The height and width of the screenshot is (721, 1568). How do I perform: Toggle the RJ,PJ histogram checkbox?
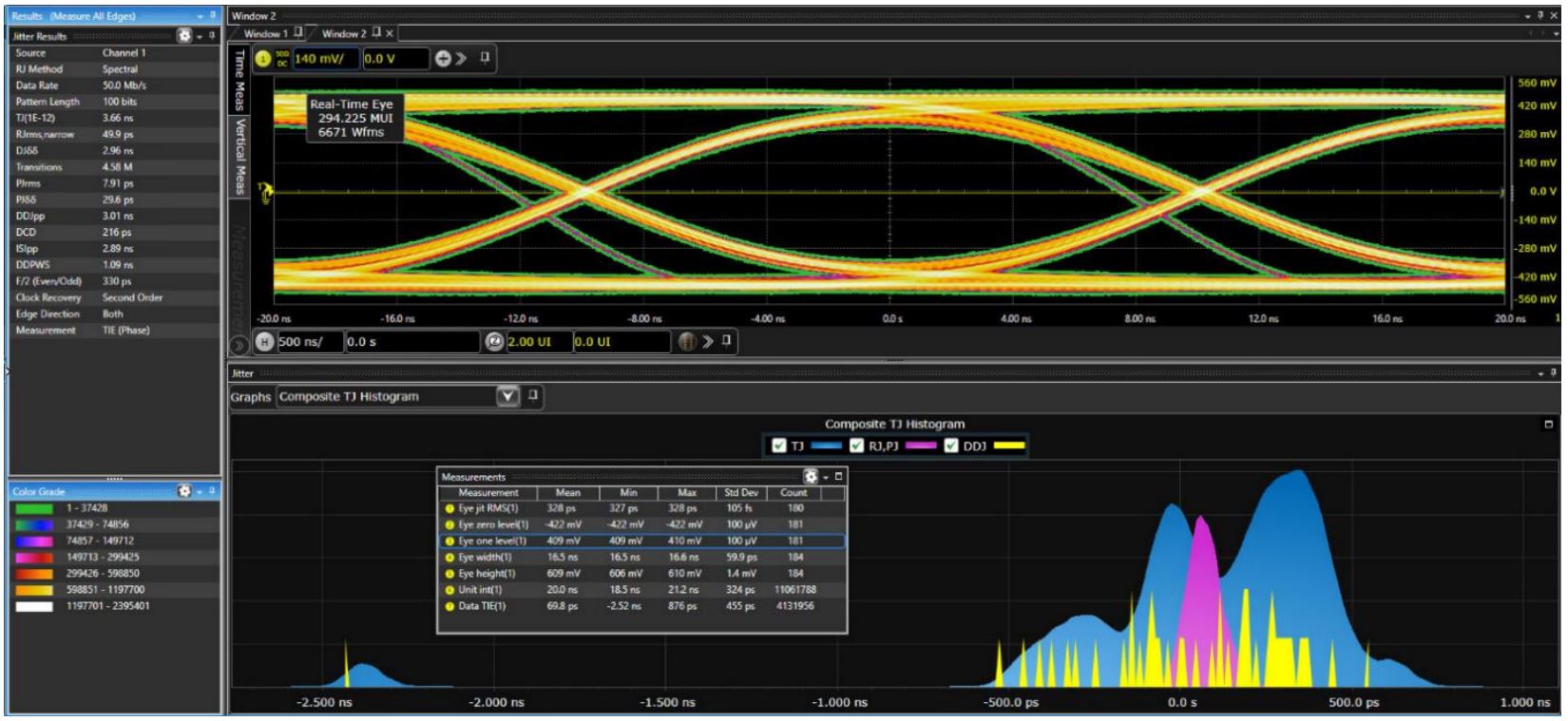click(x=856, y=446)
